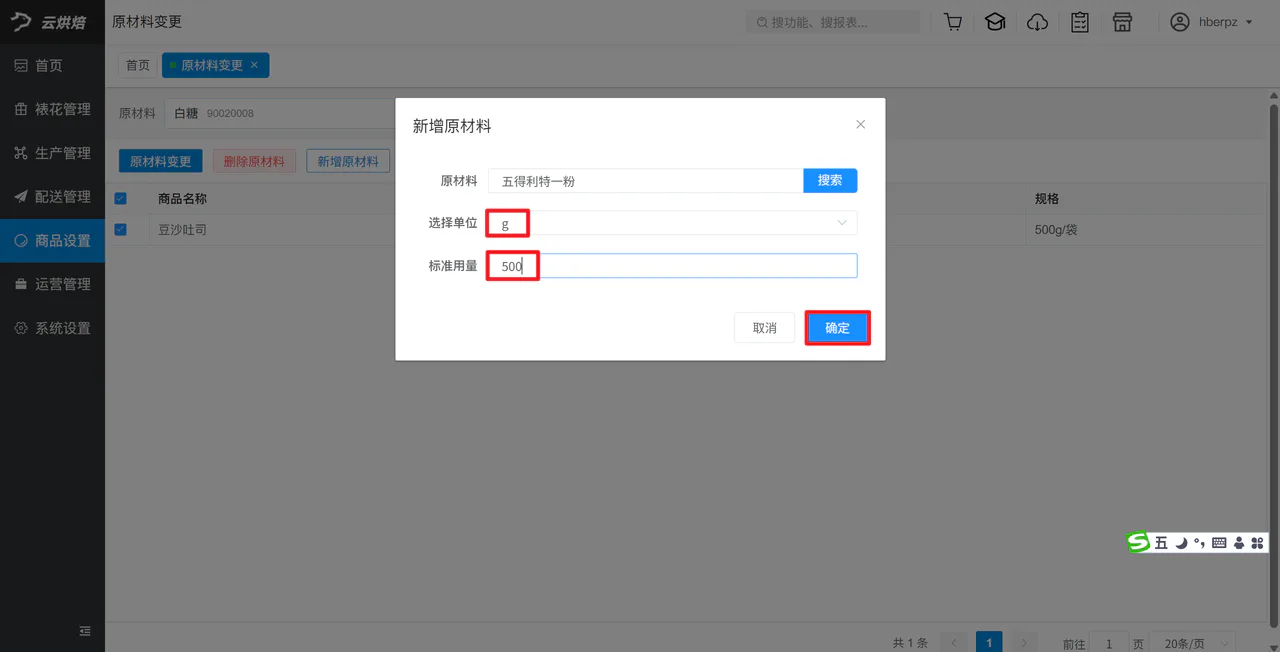
Task: Select 商品设置 in the sidebar
Action: (x=52, y=241)
